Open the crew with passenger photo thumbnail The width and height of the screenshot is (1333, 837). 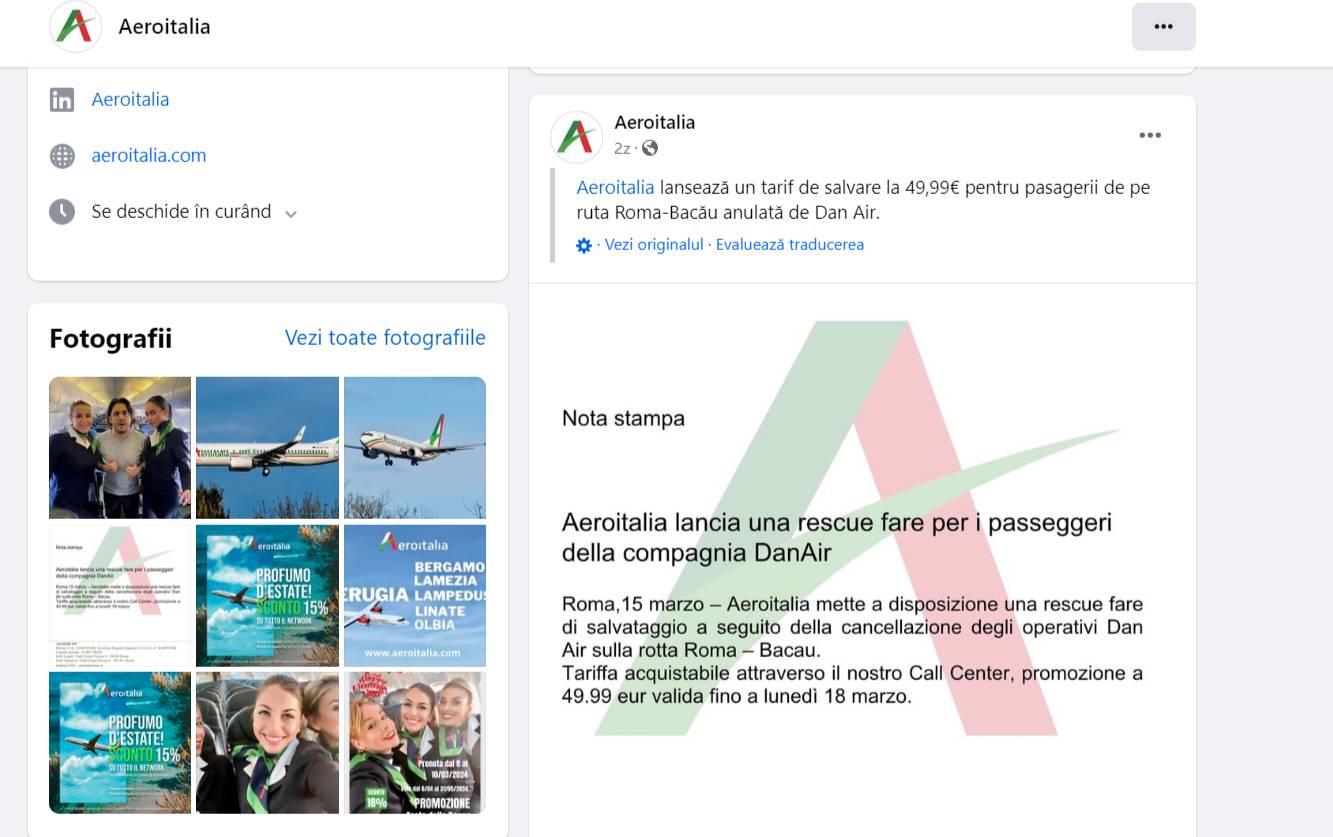point(120,447)
